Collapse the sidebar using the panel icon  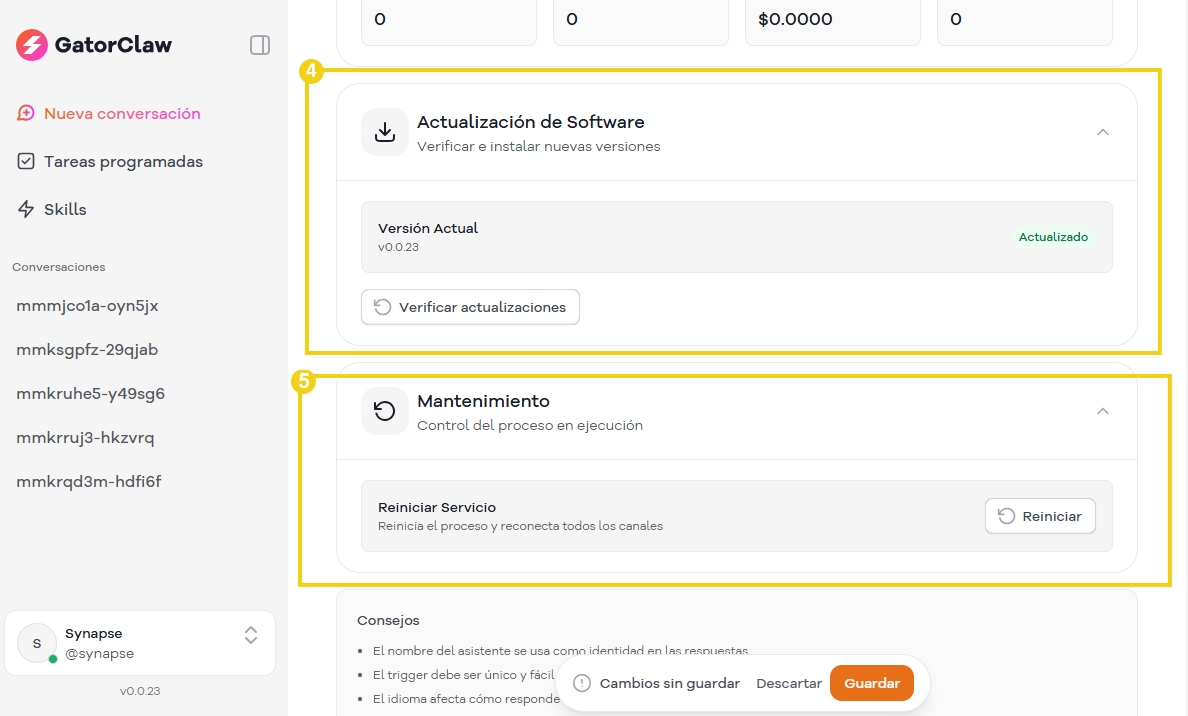[260, 45]
